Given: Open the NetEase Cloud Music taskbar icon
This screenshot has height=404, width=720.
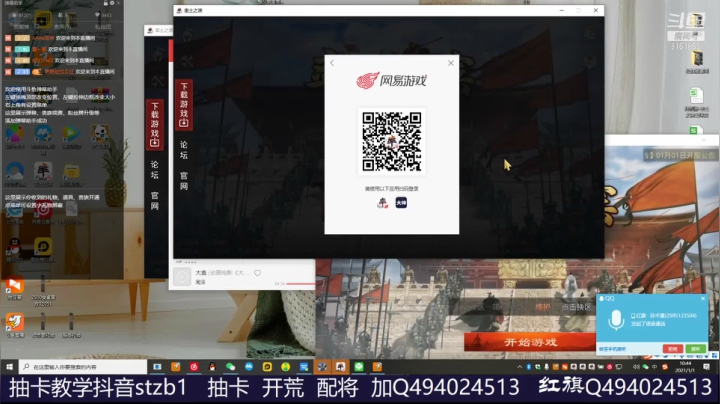Looking at the screenshot, I should pos(194,366).
